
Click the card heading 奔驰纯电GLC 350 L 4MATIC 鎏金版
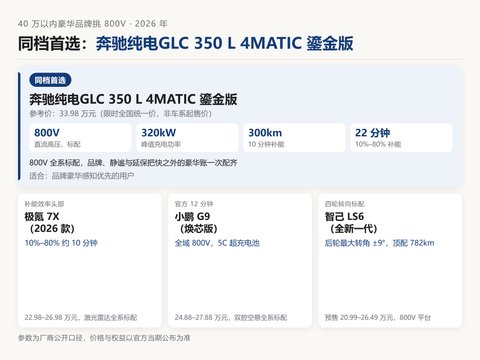click(x=133, y=99)
